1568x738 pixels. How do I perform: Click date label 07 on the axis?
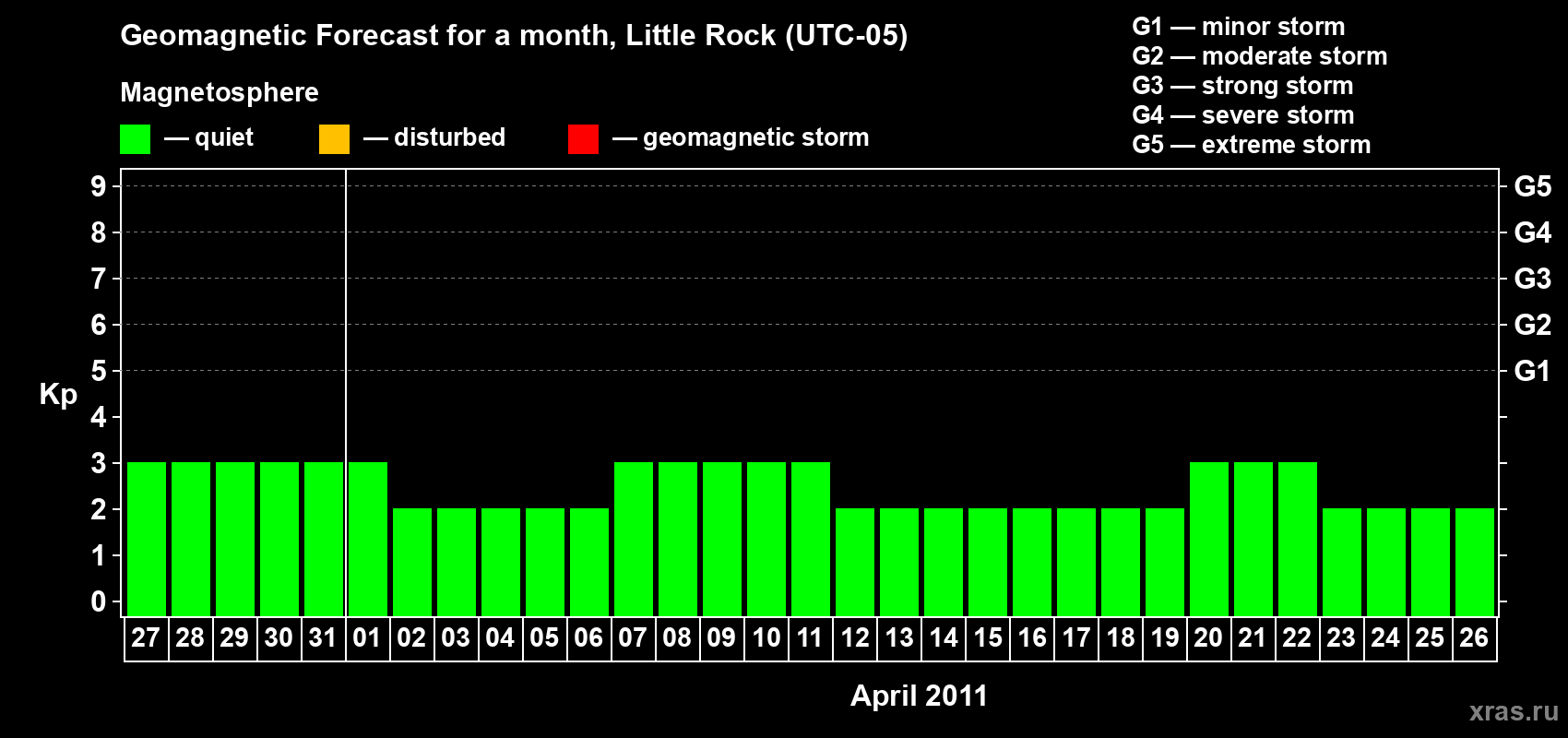click(633, 637)
